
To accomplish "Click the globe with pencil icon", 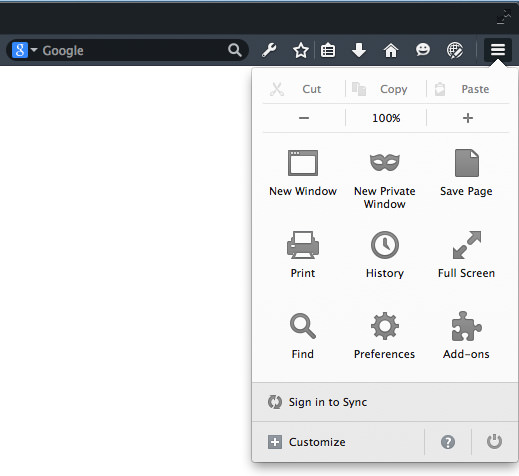I will (x=455, y=50).
